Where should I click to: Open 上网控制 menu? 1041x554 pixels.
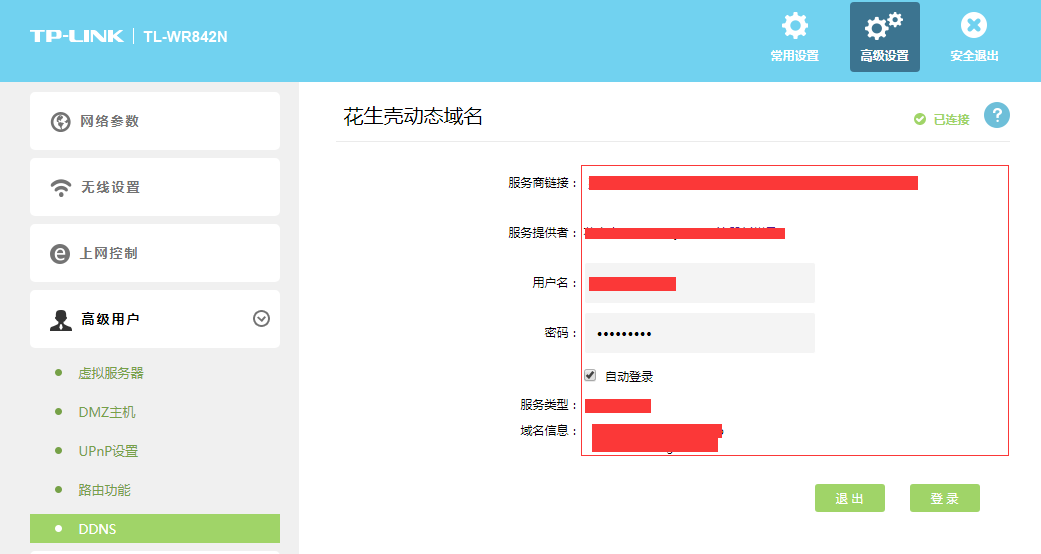tap(155, 253)
